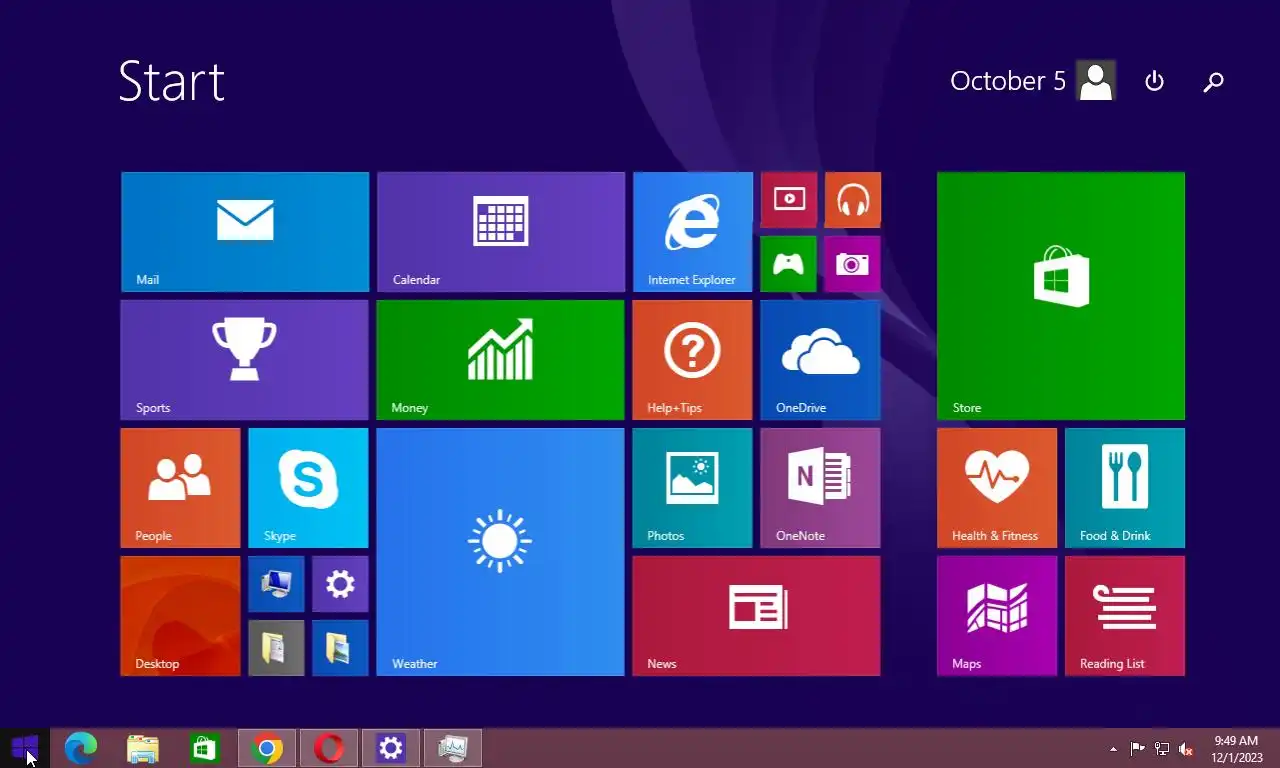
Task: Open the Camera tile
Action: [x=853, y=264]
